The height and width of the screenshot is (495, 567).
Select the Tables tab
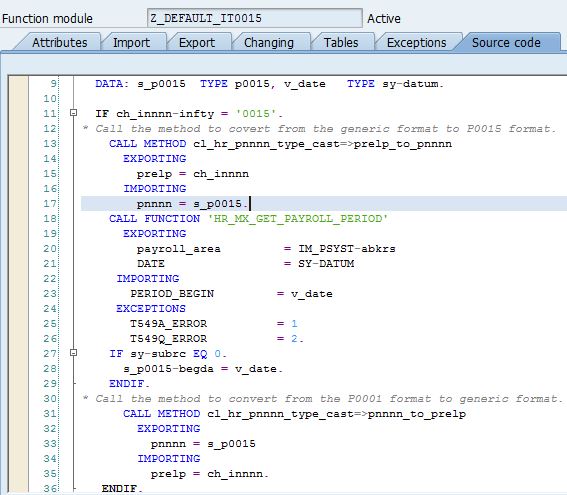(x=341, y=43)
